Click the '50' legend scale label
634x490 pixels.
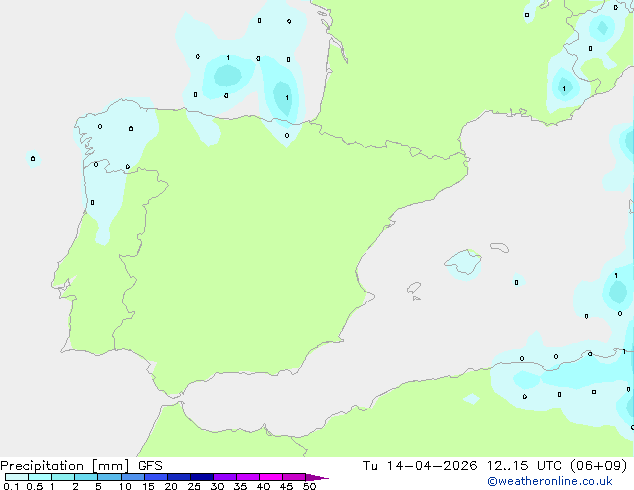[309, 486]
